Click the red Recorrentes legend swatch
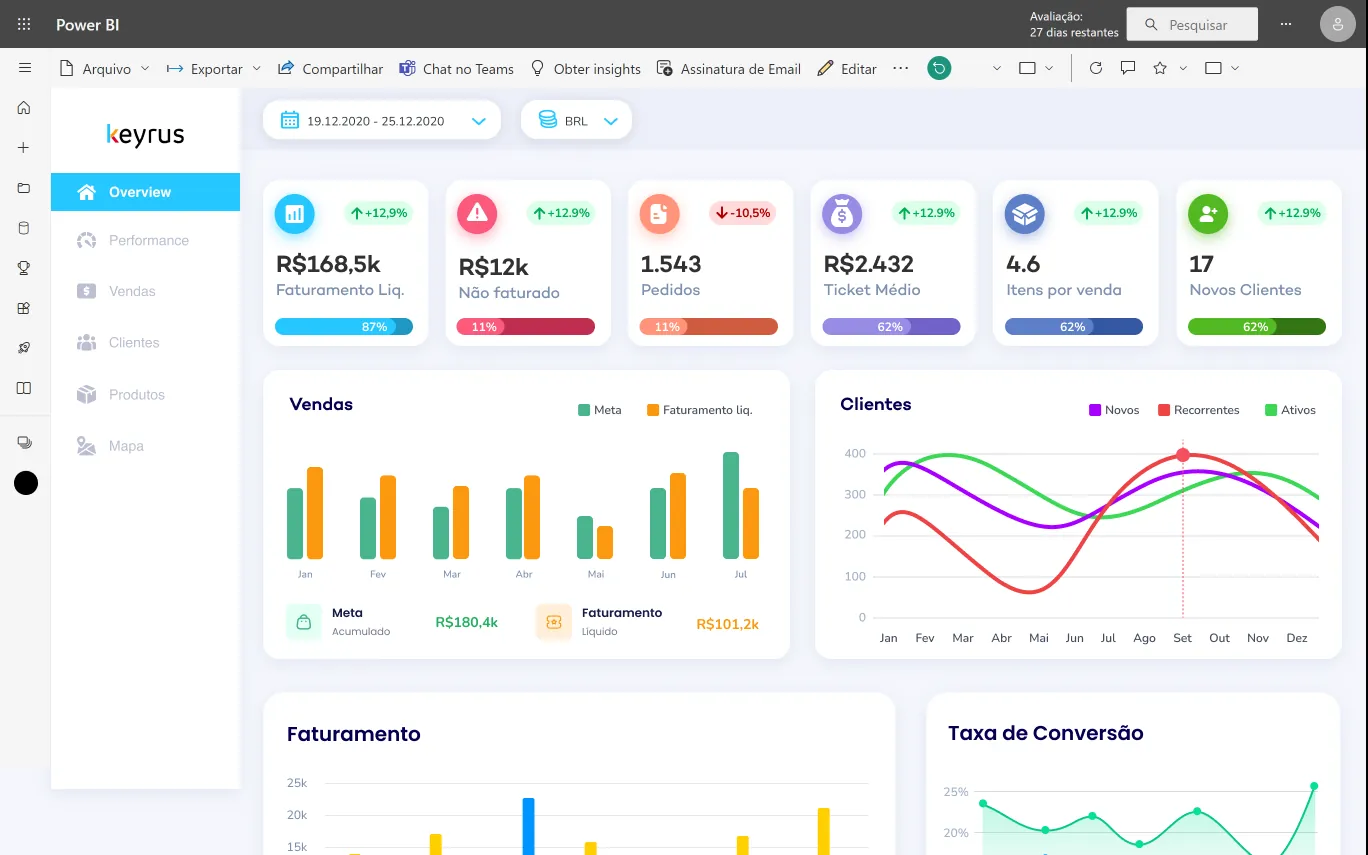Viewport: 1368px width, 855px height. pos(1164,410)
